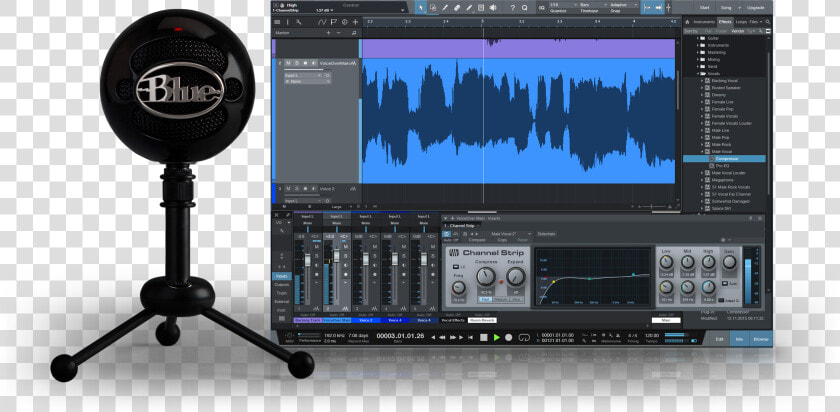Show the Outputs panel in mixer
This screenshot has width=840, height=412.
pyautogui.click(x=282, y=284)
